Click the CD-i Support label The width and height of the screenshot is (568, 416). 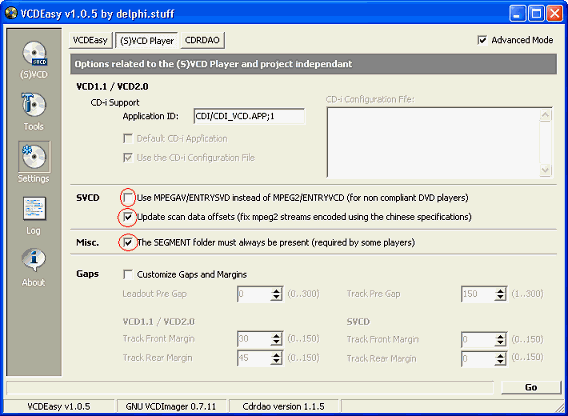[115, 103]
